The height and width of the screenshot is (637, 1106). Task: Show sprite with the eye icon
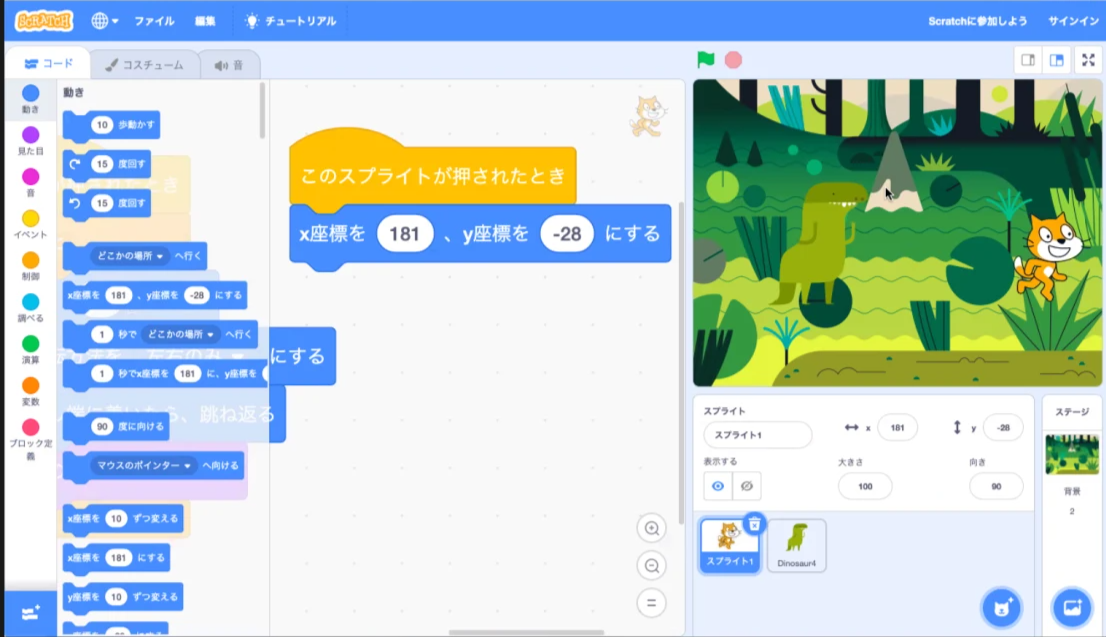717,486
